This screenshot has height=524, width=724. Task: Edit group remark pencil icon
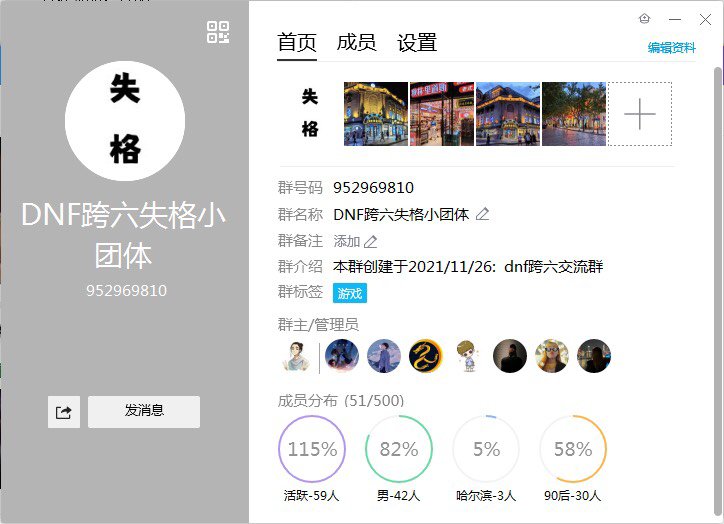click(x=370, y=241)
